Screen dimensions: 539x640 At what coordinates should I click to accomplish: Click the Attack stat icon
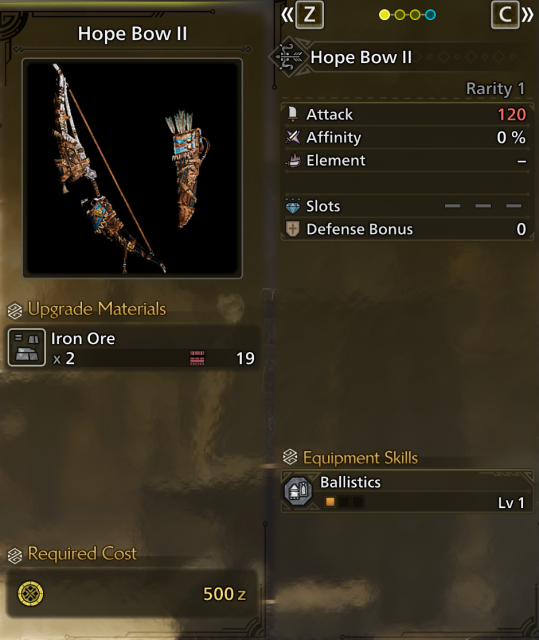[x=293, y=114]
